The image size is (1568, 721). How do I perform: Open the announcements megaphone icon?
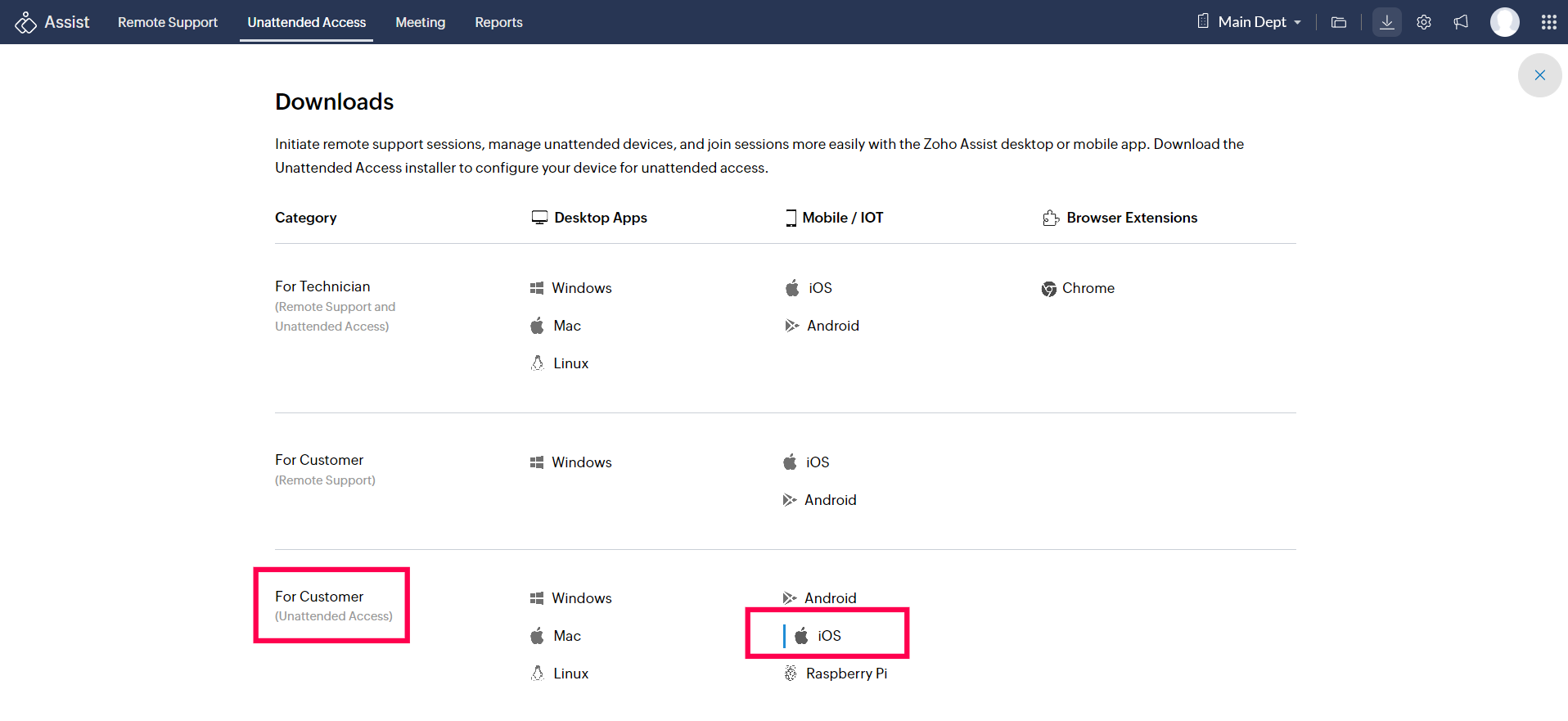[x=1461, y=22]
